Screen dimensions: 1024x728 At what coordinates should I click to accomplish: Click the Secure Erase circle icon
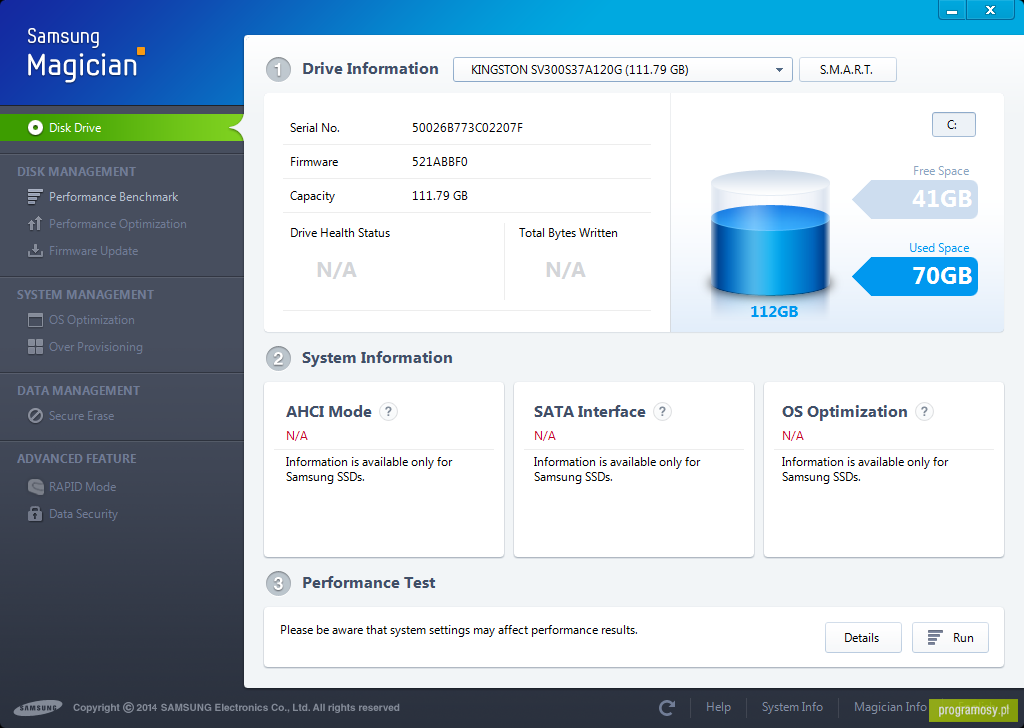(35, 416)
